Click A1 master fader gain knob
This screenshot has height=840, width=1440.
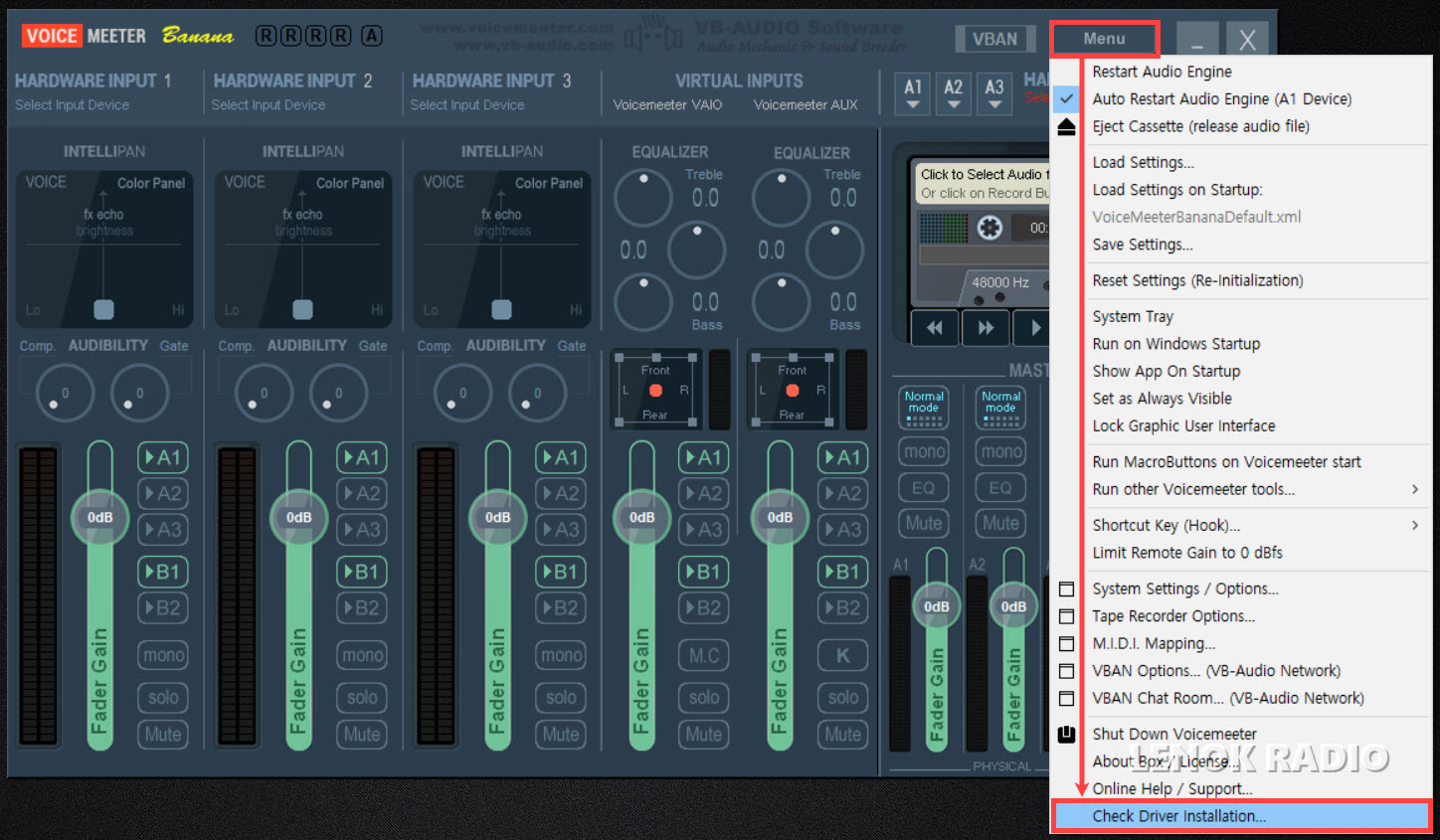pyautogui.click(x=936, y=606)
